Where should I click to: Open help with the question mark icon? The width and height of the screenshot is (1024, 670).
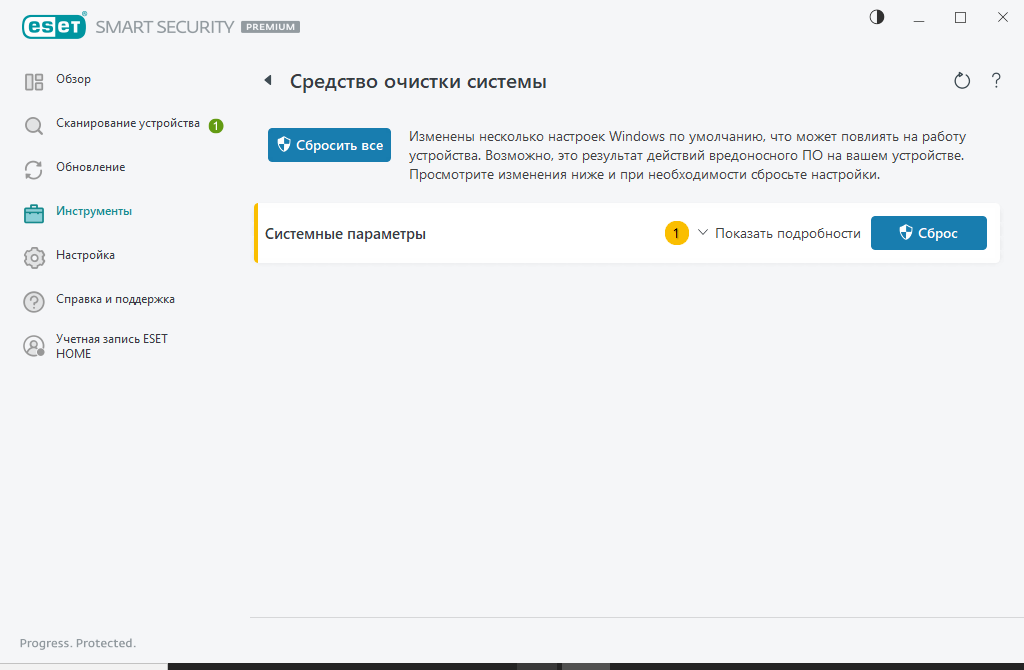coord(996,80)
